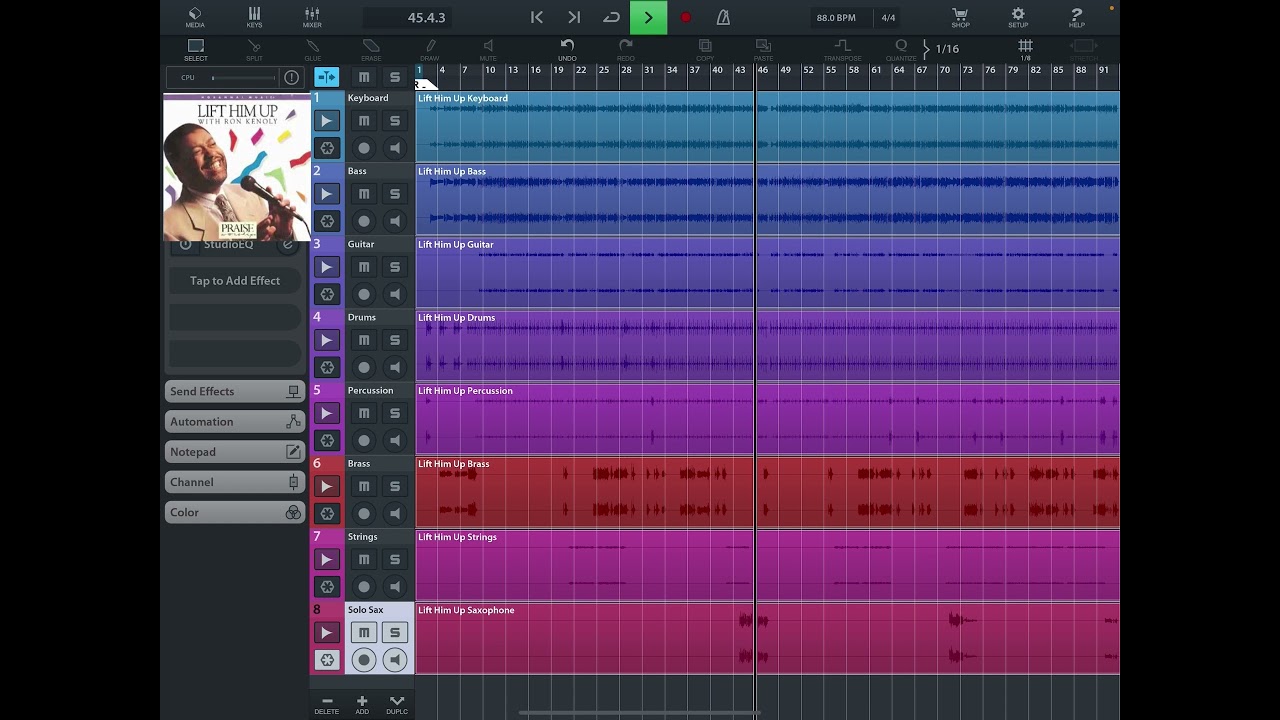The height and width of the screenshot is (720, 1280).
Task: Expand the Color section
Action: point(235,511)
